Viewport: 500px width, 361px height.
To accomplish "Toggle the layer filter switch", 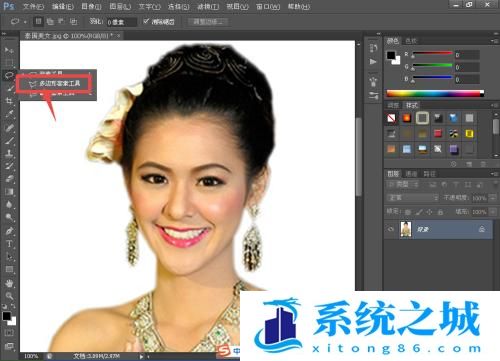I will (495, 184).
